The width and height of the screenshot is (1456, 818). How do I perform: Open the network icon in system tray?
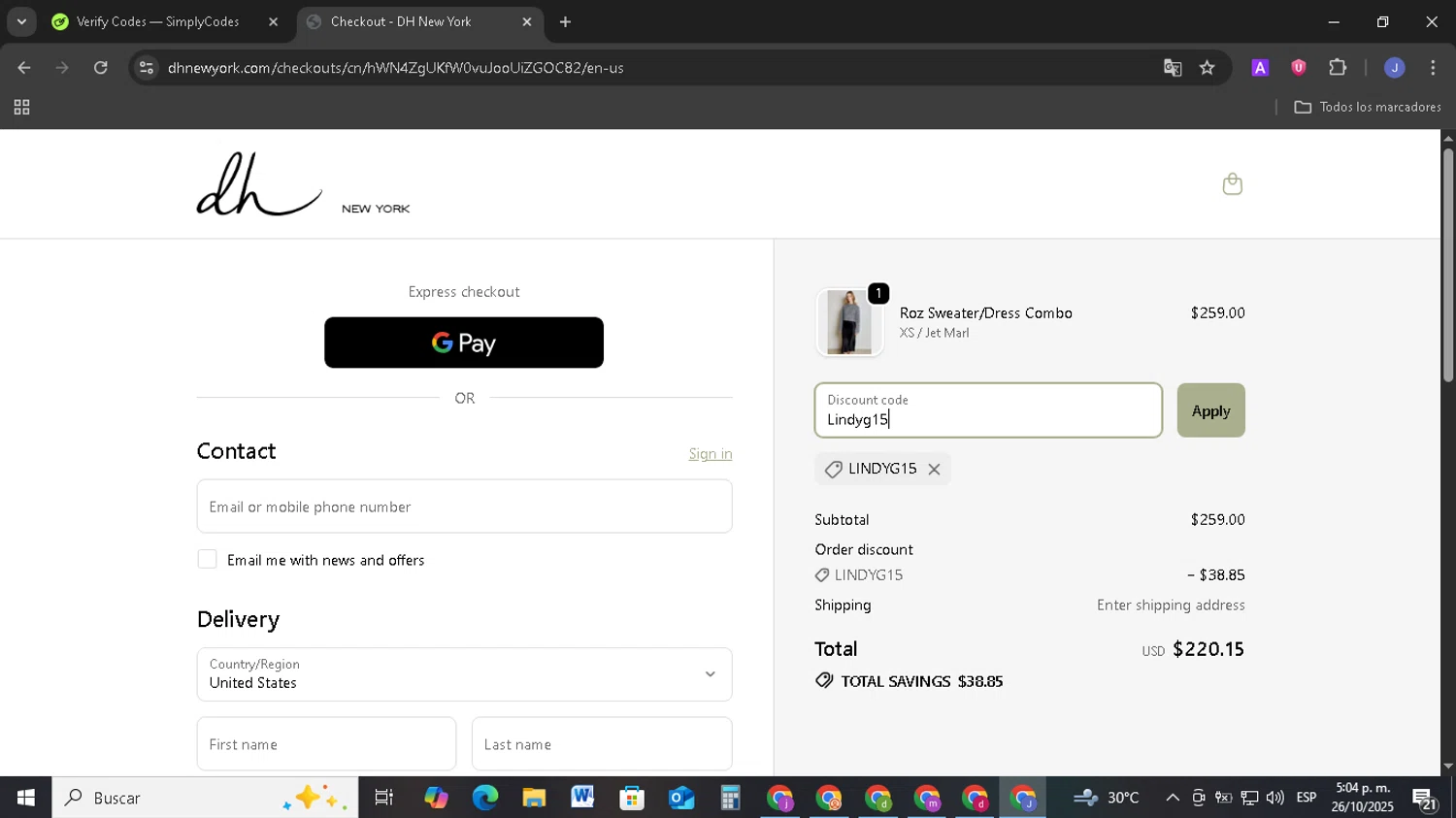click(1249, 798)
